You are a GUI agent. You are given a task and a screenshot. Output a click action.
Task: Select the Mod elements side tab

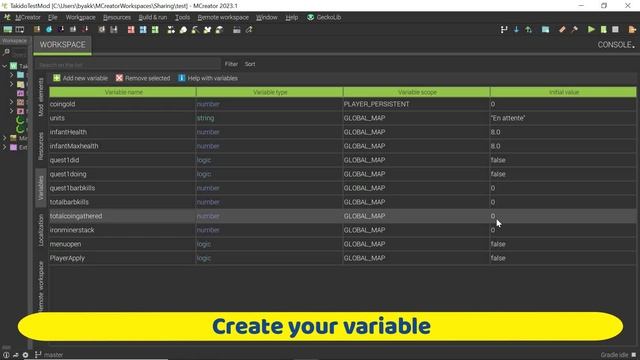(41, 97)
